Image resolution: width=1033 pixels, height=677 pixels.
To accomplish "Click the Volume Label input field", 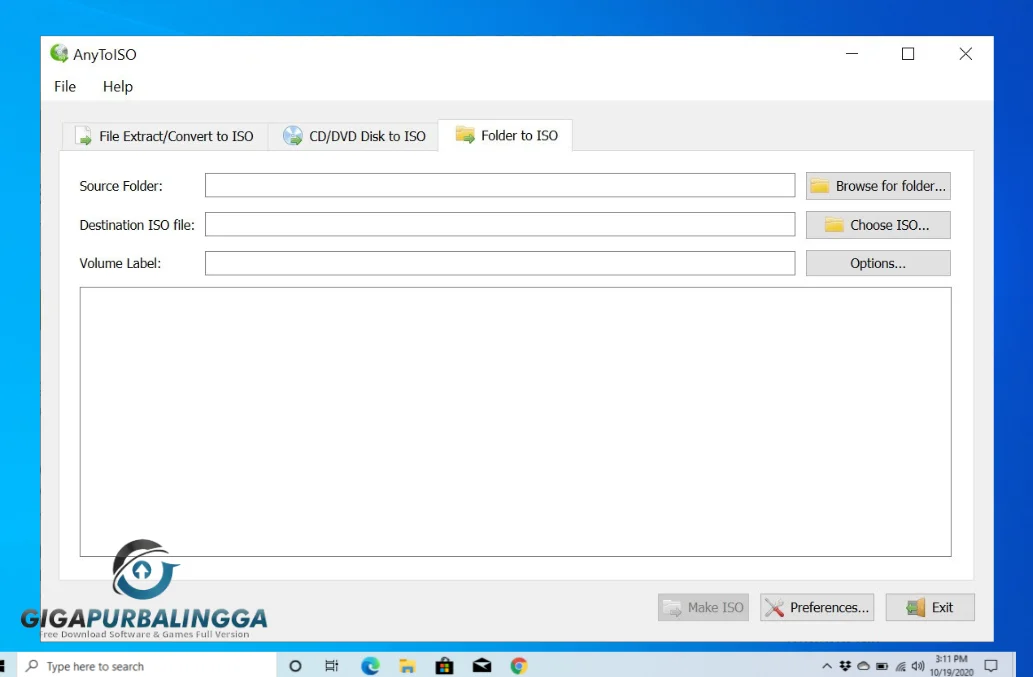I will point(500,263).
